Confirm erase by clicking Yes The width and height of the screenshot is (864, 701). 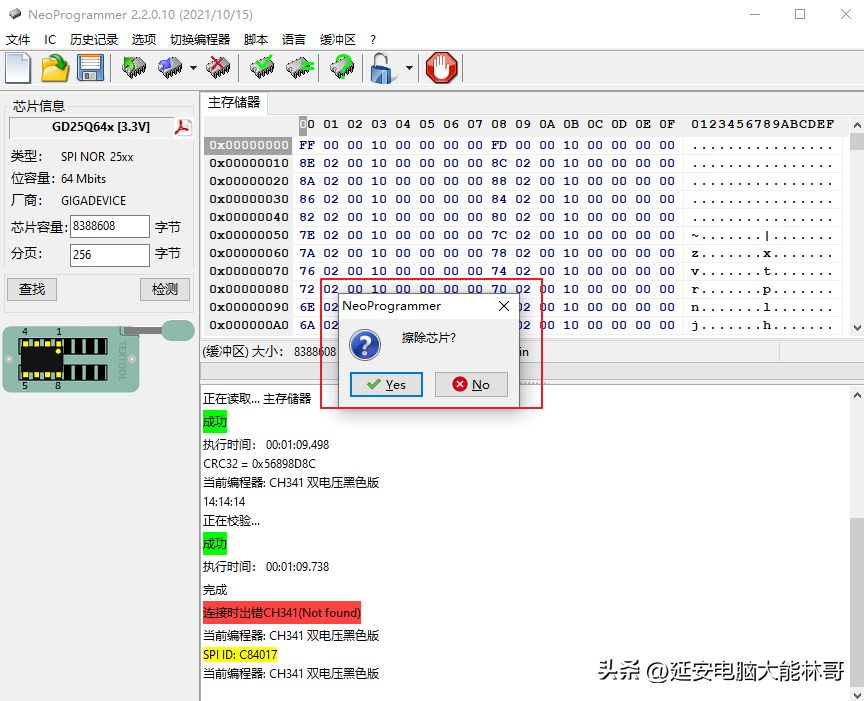pos(386,385)
